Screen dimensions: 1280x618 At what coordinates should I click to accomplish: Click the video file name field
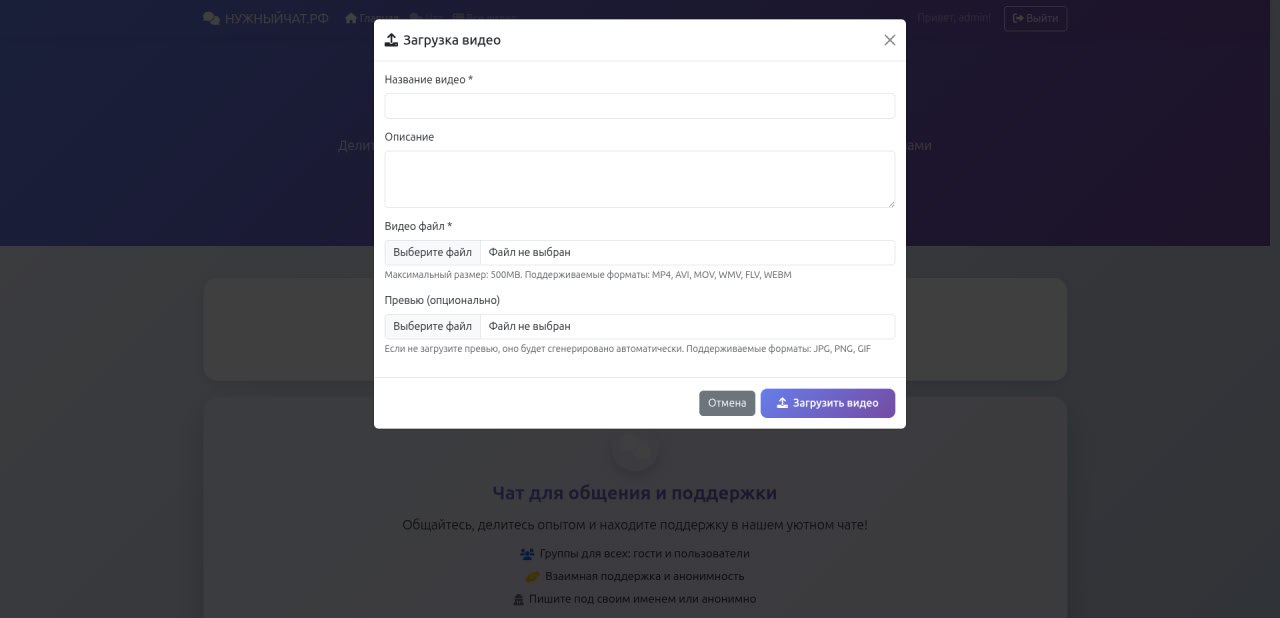[x=687, y=253]
